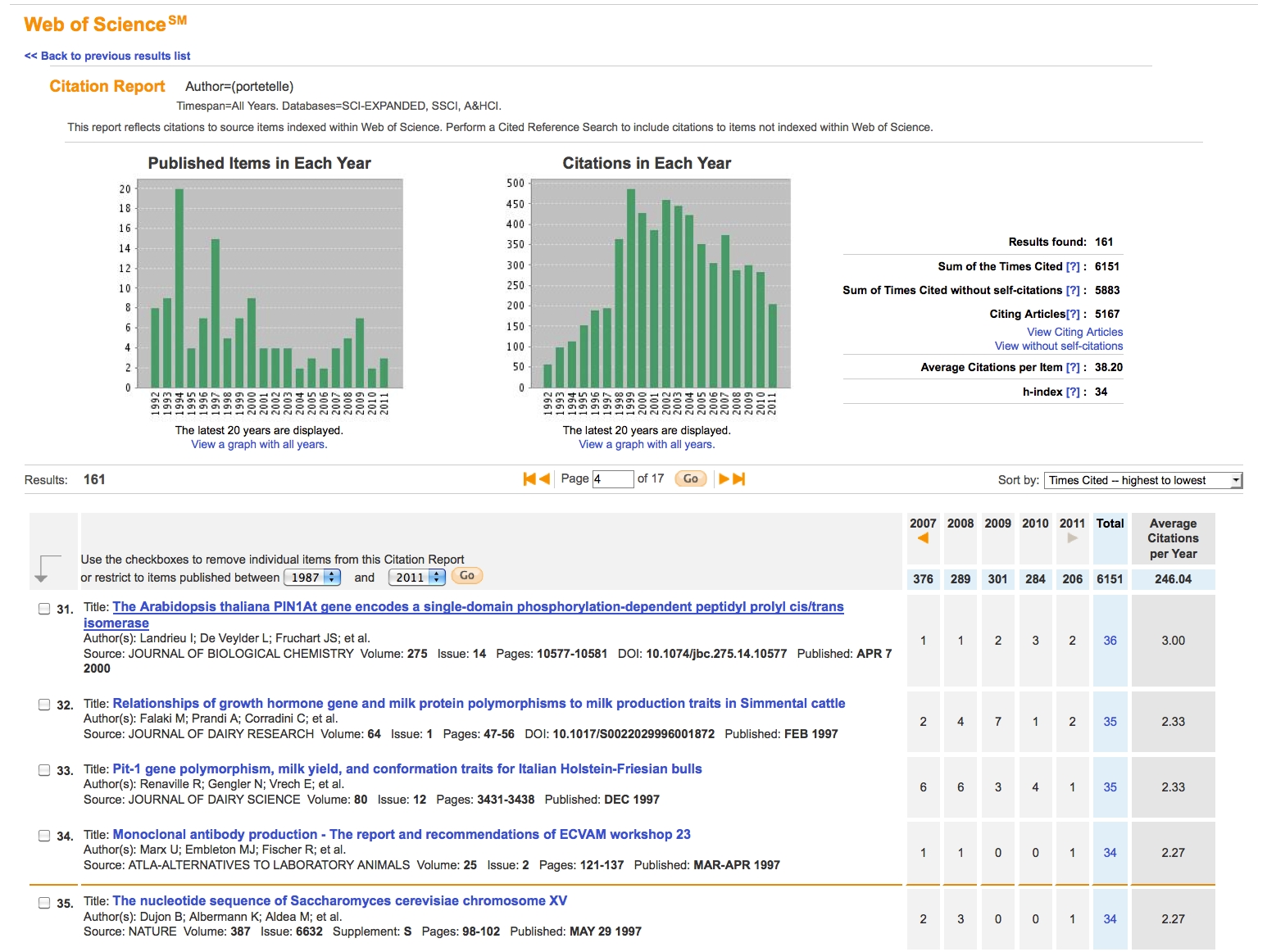Click Go button to restrict publication years
This screenshot has height=952, width=1267.
[467, 575]
